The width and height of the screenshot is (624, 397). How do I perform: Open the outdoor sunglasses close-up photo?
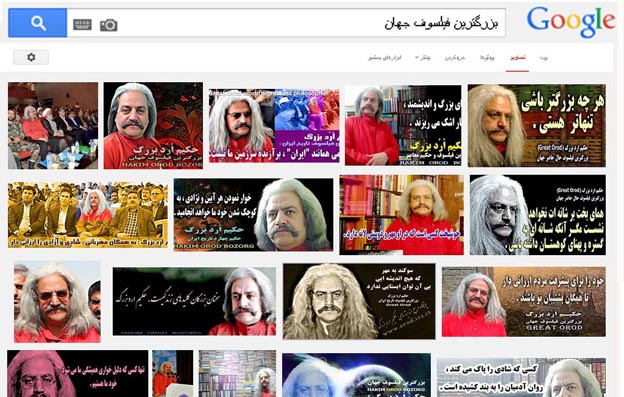(57, 302)
